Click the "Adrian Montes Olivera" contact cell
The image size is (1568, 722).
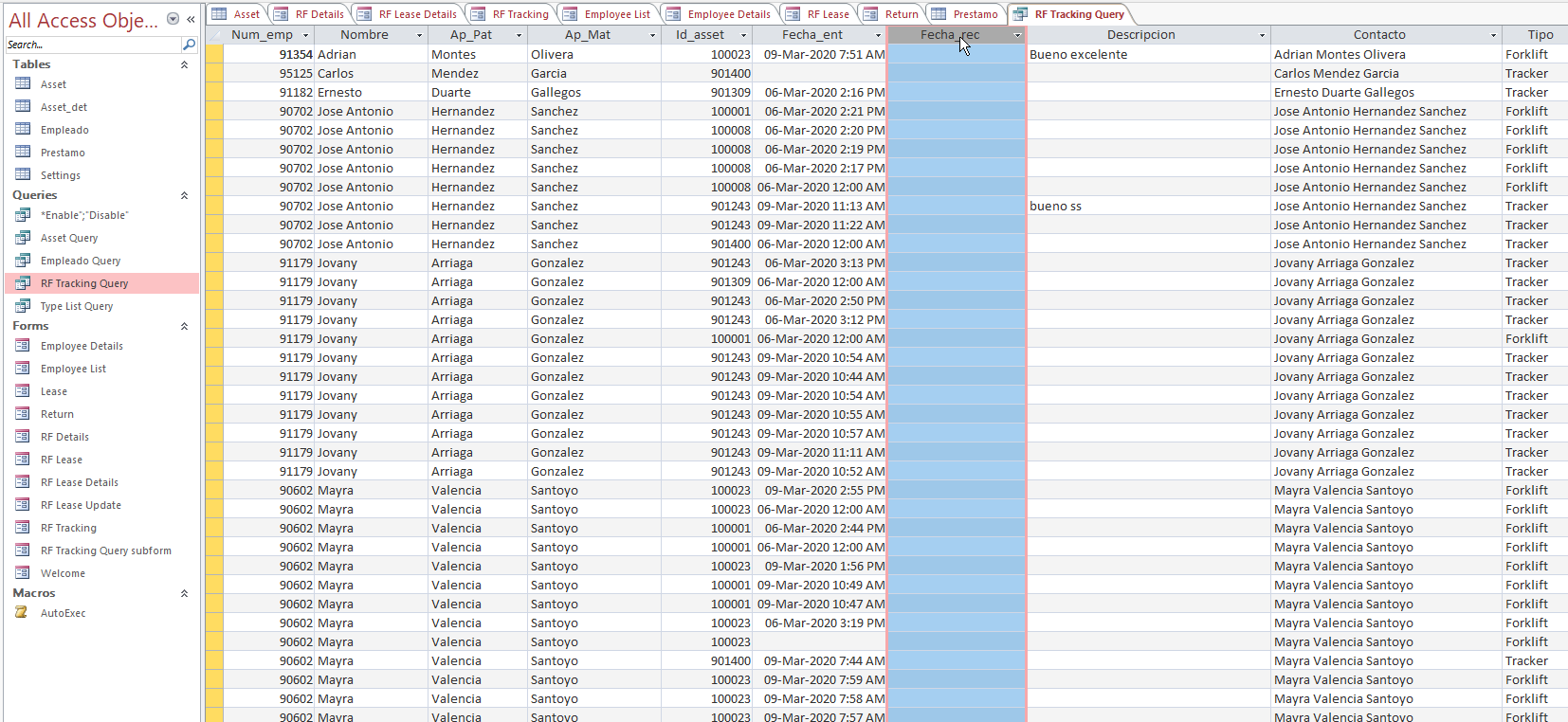(x=1386, y=54)
